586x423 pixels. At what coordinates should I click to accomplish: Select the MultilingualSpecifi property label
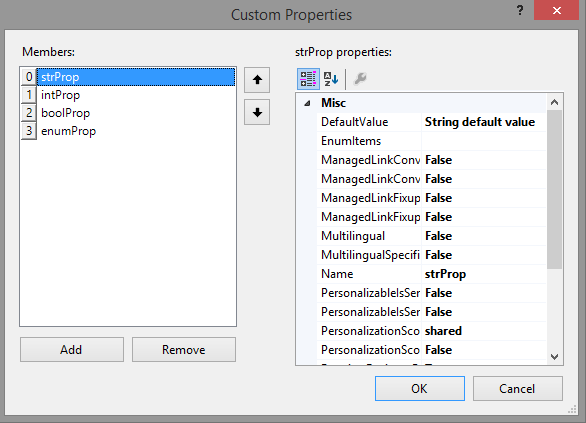click(x=369, y=255)
